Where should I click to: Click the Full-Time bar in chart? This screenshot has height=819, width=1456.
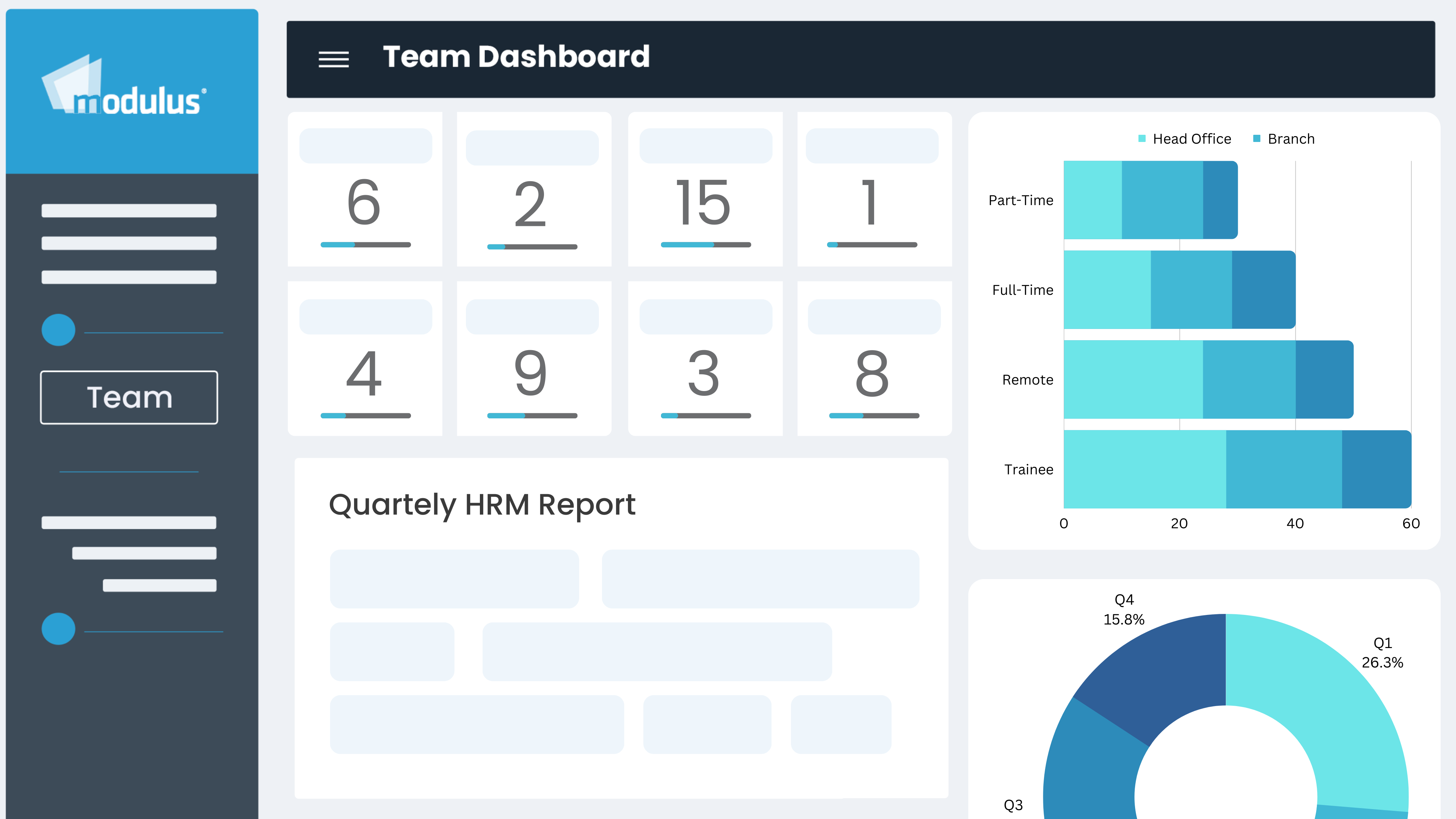point(1180,290)
